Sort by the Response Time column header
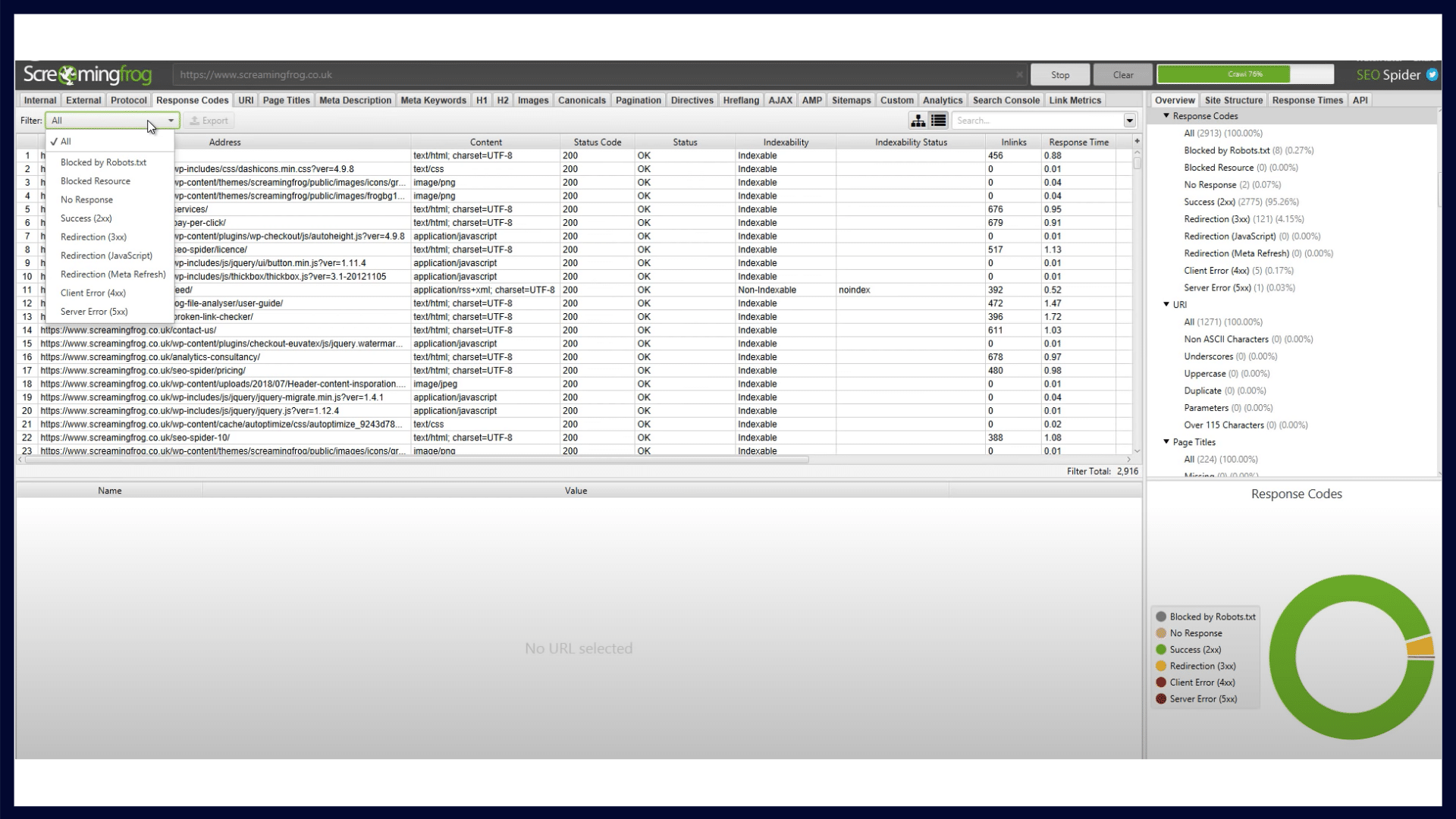 click(x=1078, y=142)
